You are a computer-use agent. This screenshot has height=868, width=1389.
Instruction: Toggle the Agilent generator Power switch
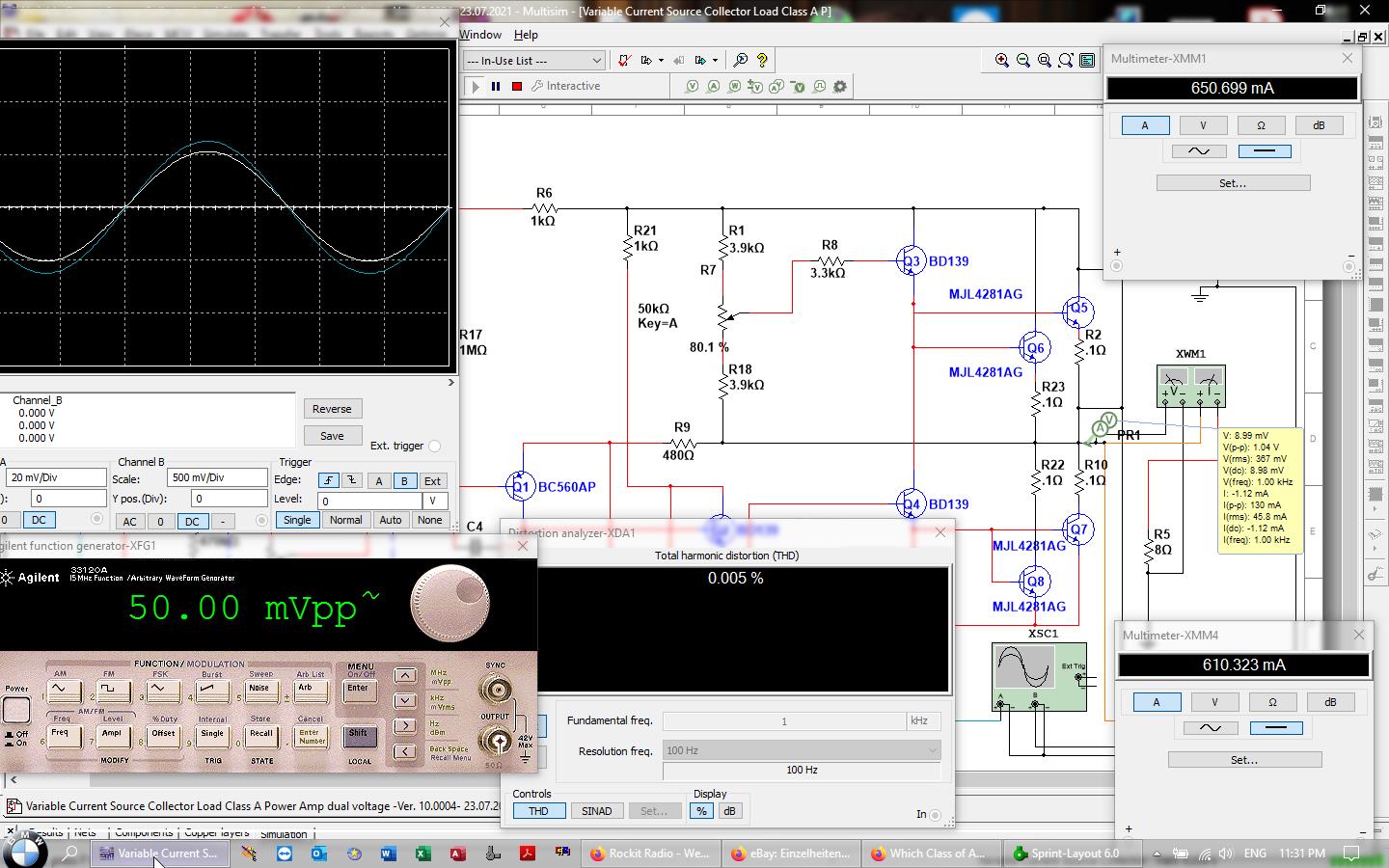(16, 710)
